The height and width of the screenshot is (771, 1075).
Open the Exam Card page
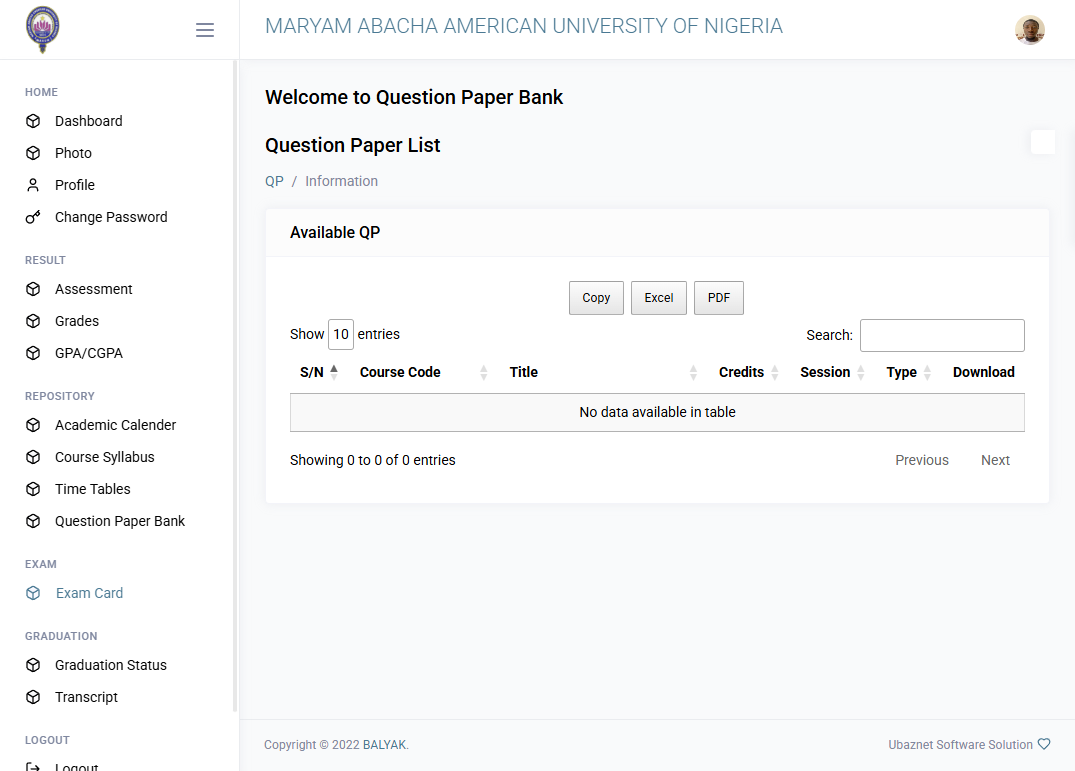89,593
